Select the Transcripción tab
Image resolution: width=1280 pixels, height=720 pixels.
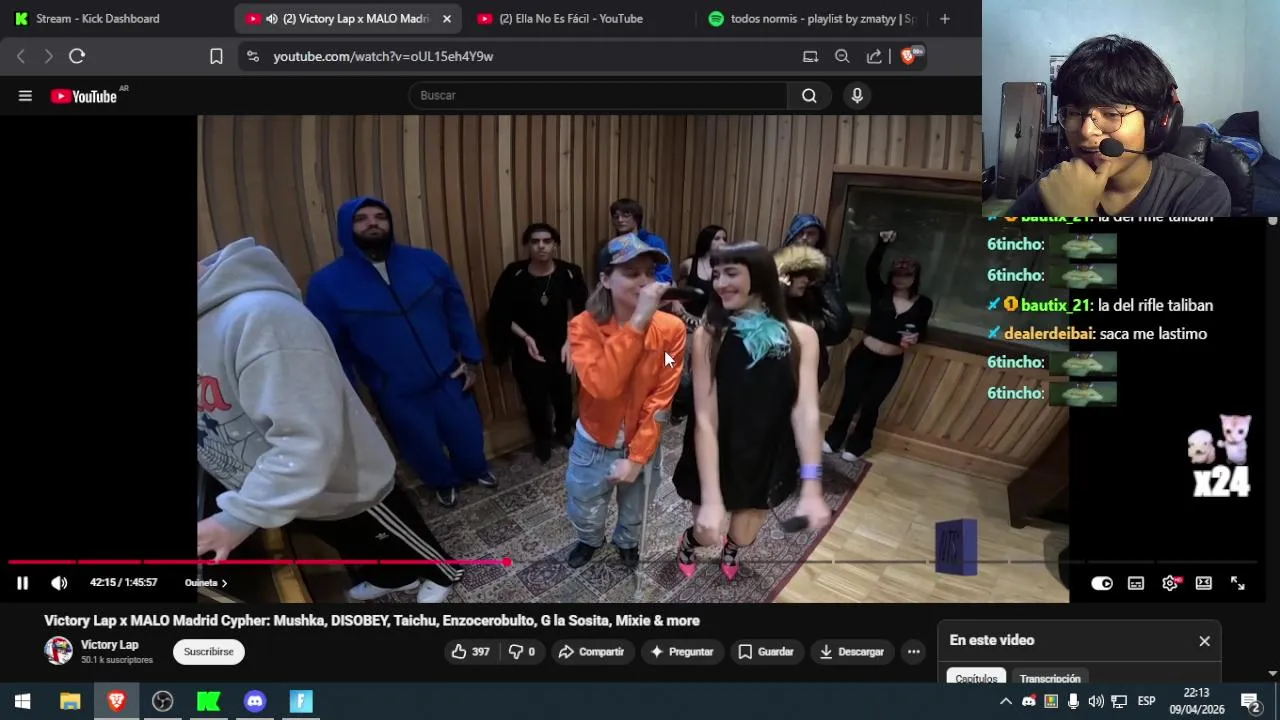[x=1050, y=678]
